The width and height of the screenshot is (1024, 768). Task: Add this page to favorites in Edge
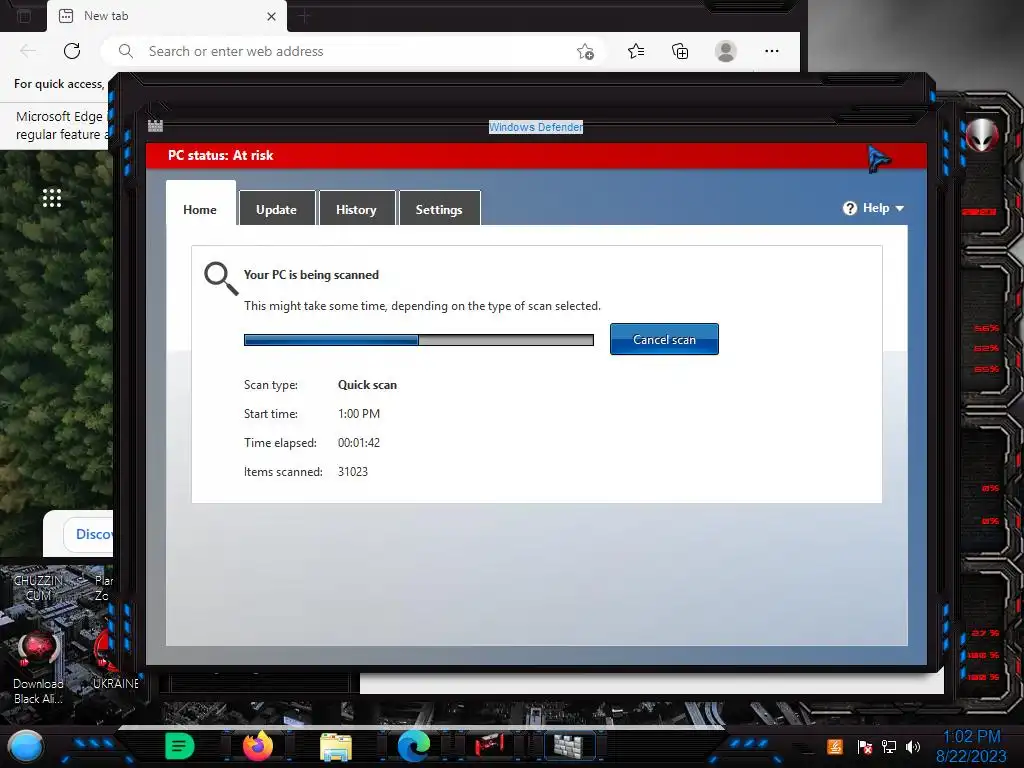[x=585, y=51]
